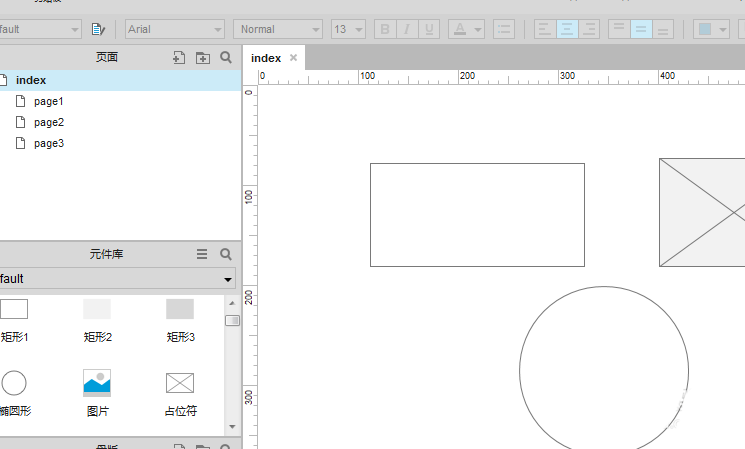Click the bullet list icon in toolbar

pos(504,29)
